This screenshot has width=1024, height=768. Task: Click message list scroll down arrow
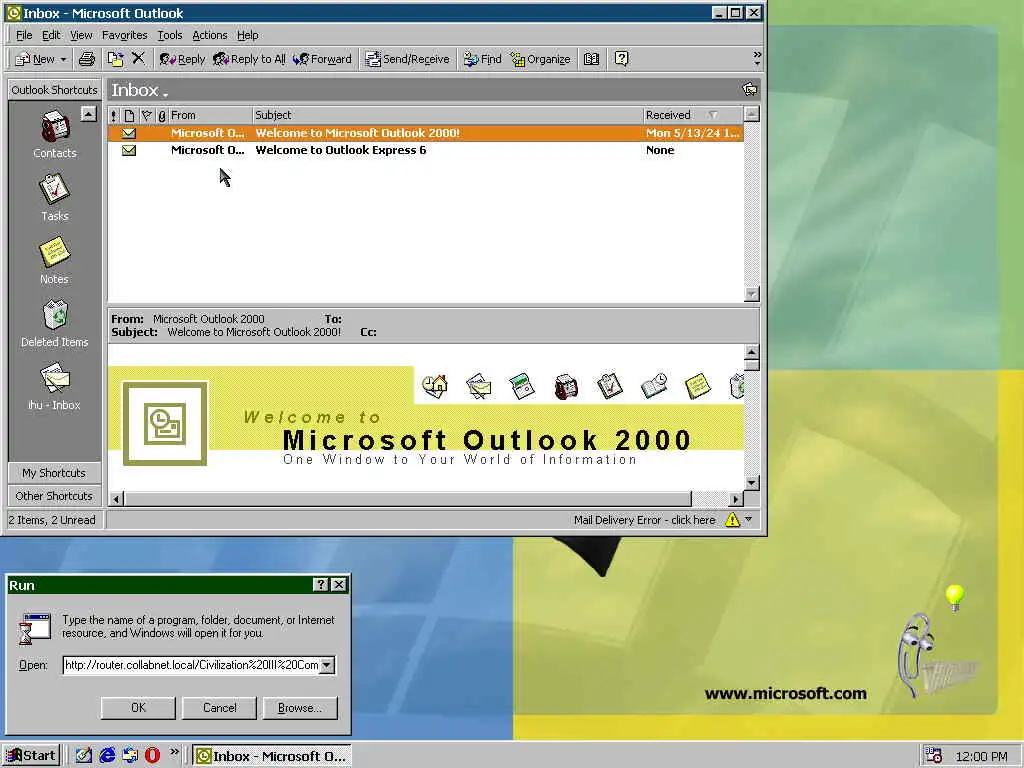[x=752, y=295]
